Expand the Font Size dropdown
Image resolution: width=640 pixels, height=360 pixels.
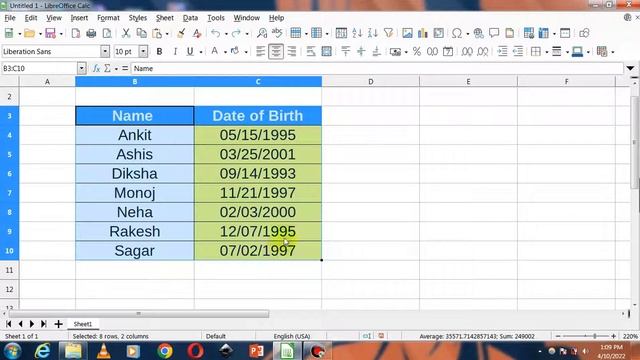(143, 51)
